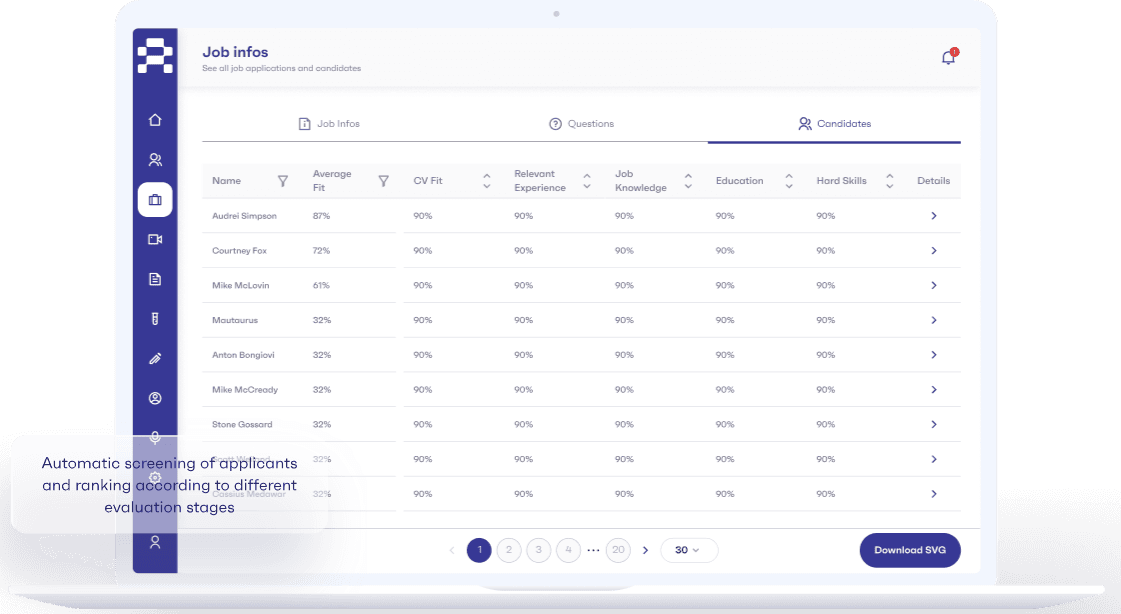Go to page 20 in pagination
The width and height of the screenshot is (1121, 614).
pos(618,550)
